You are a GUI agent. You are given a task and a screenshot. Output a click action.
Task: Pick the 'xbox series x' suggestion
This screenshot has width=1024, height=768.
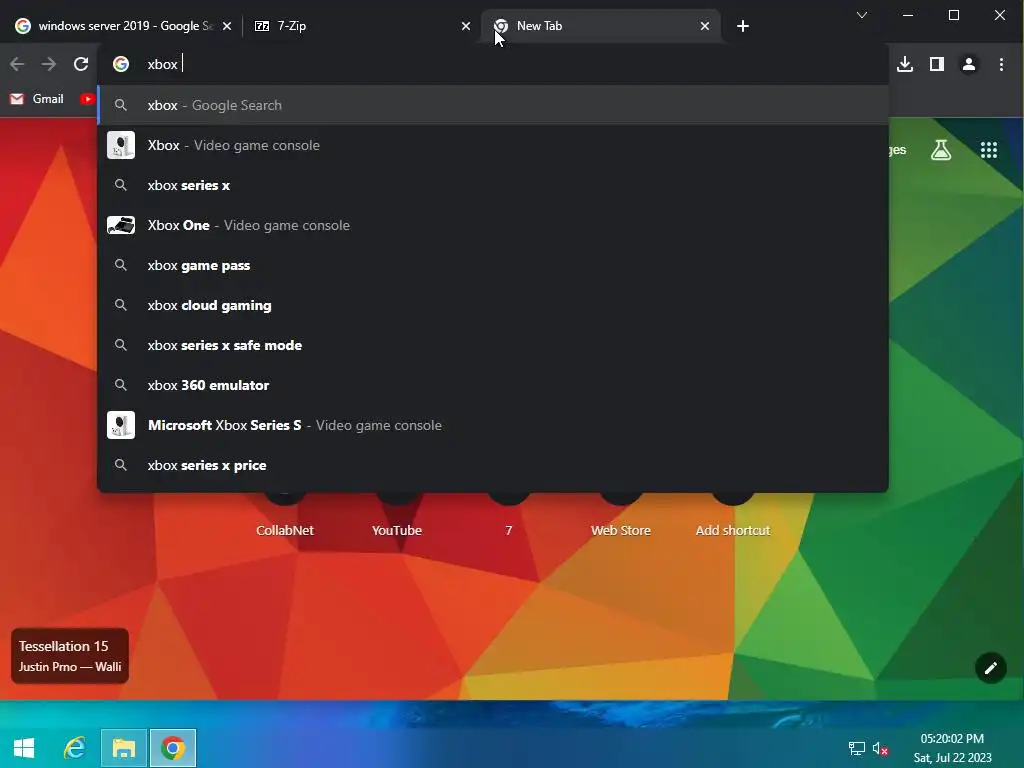493,185
